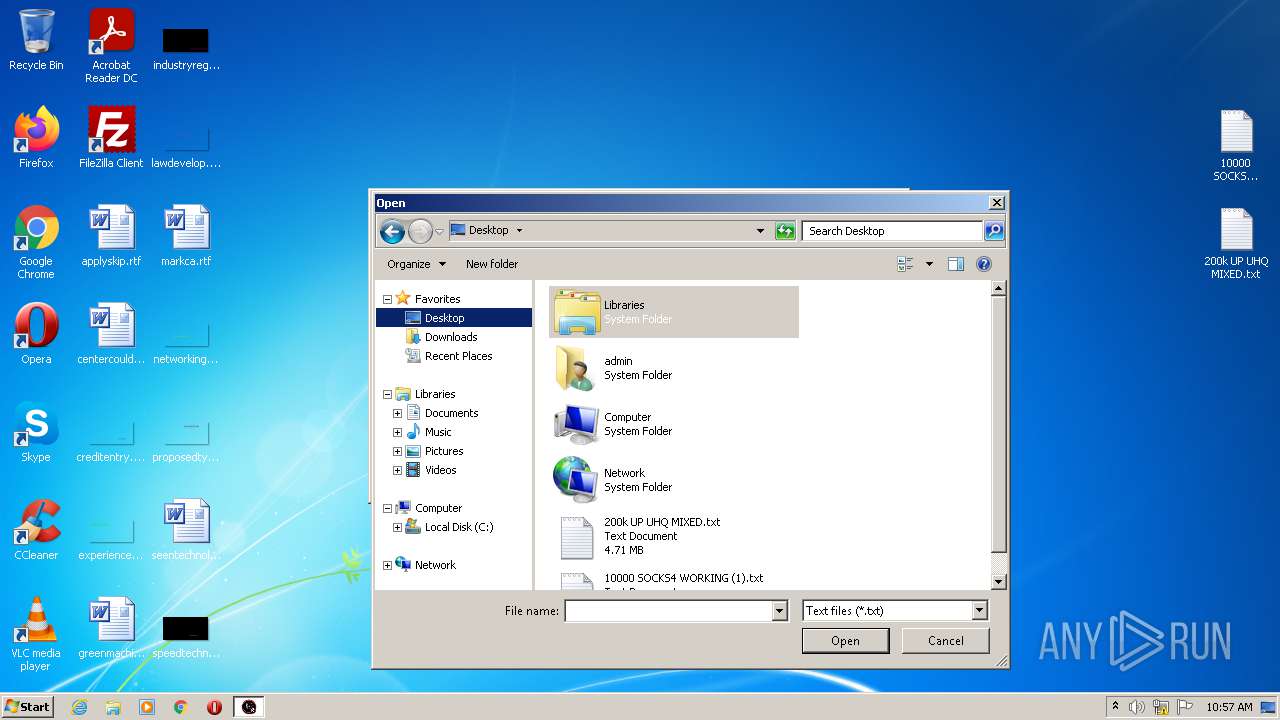The image size is (1280, 720).
Task: Click the refresh button beside address bar
Action: [785, 231]
